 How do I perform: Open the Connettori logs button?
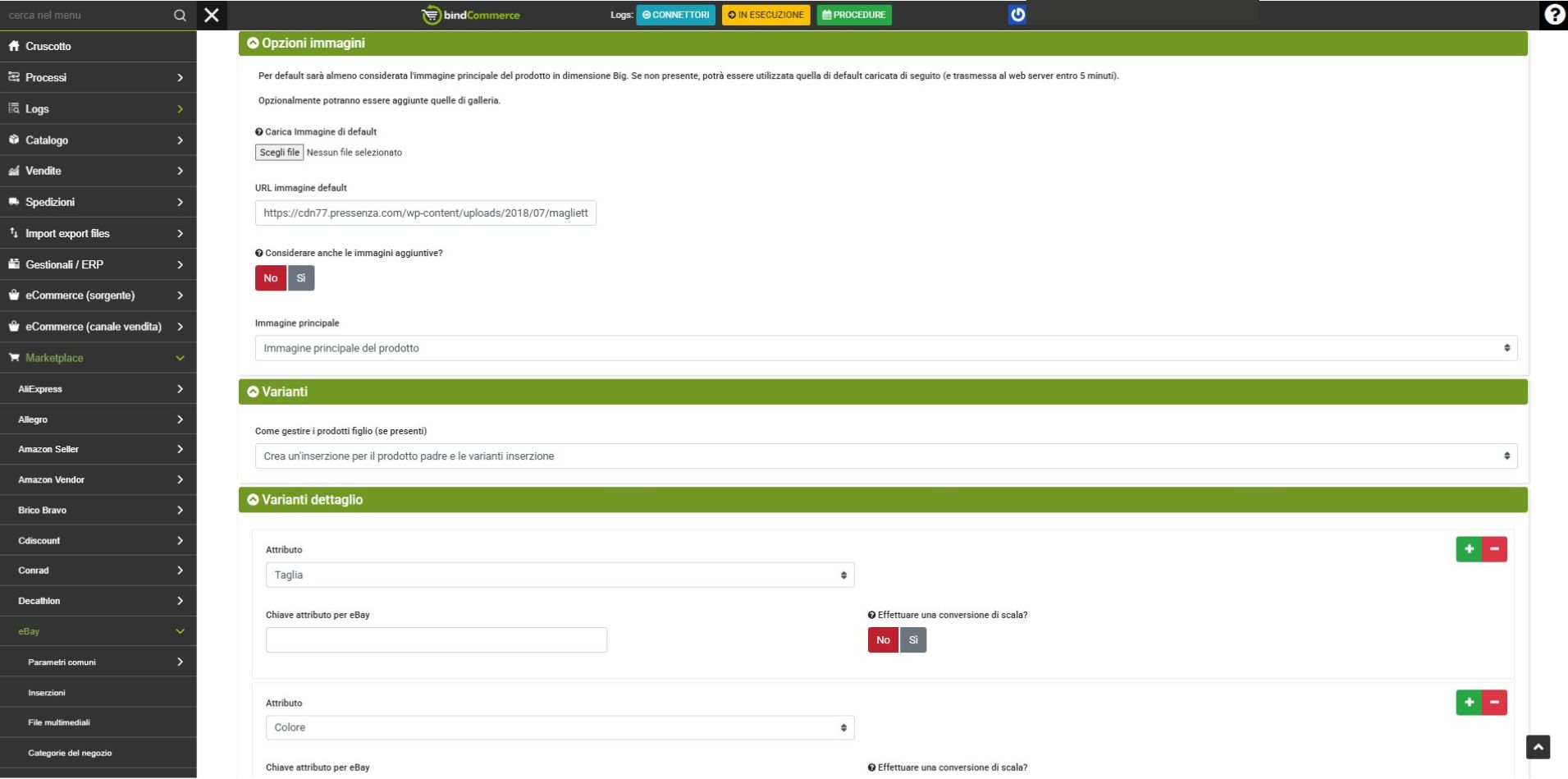[x=675, y=15]
